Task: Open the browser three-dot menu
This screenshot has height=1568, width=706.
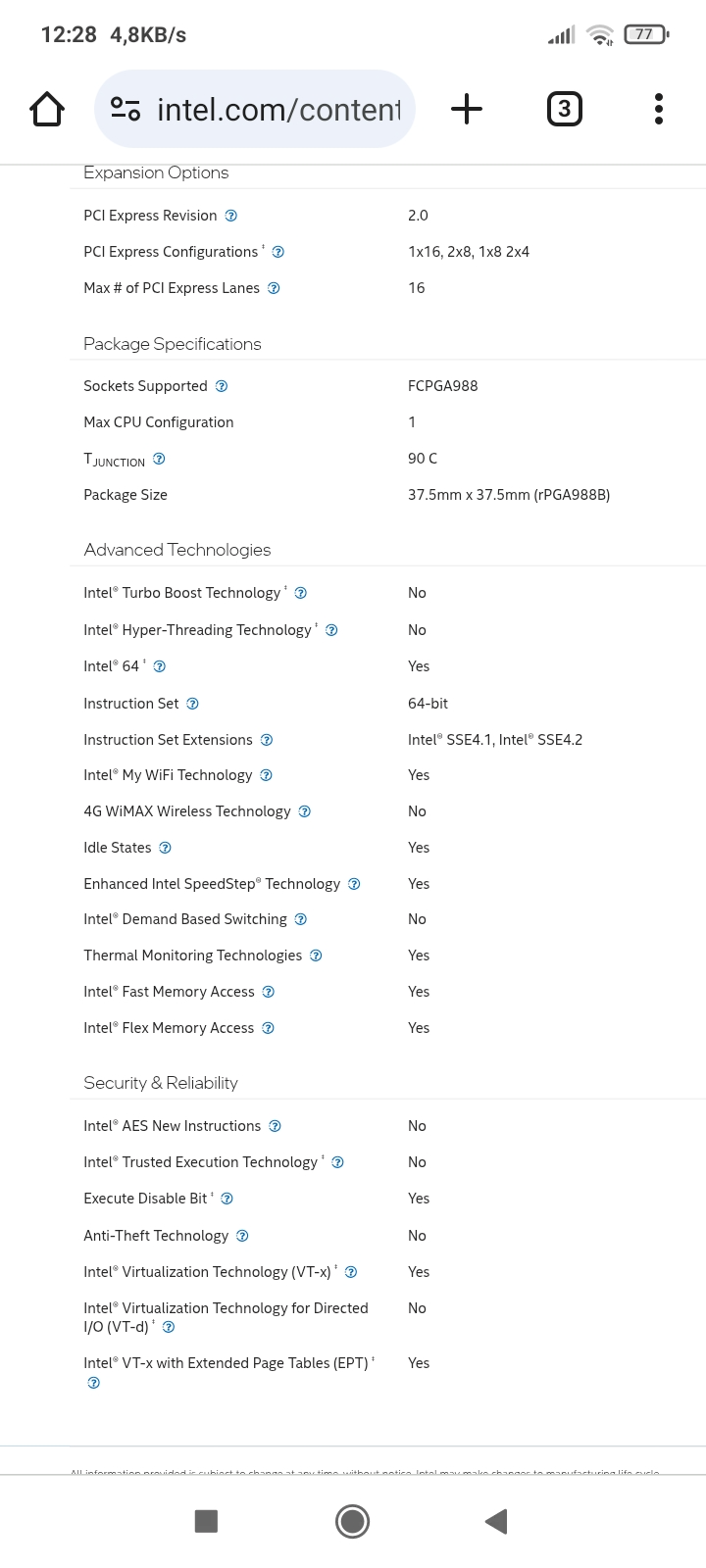Action: coord(659,109)
